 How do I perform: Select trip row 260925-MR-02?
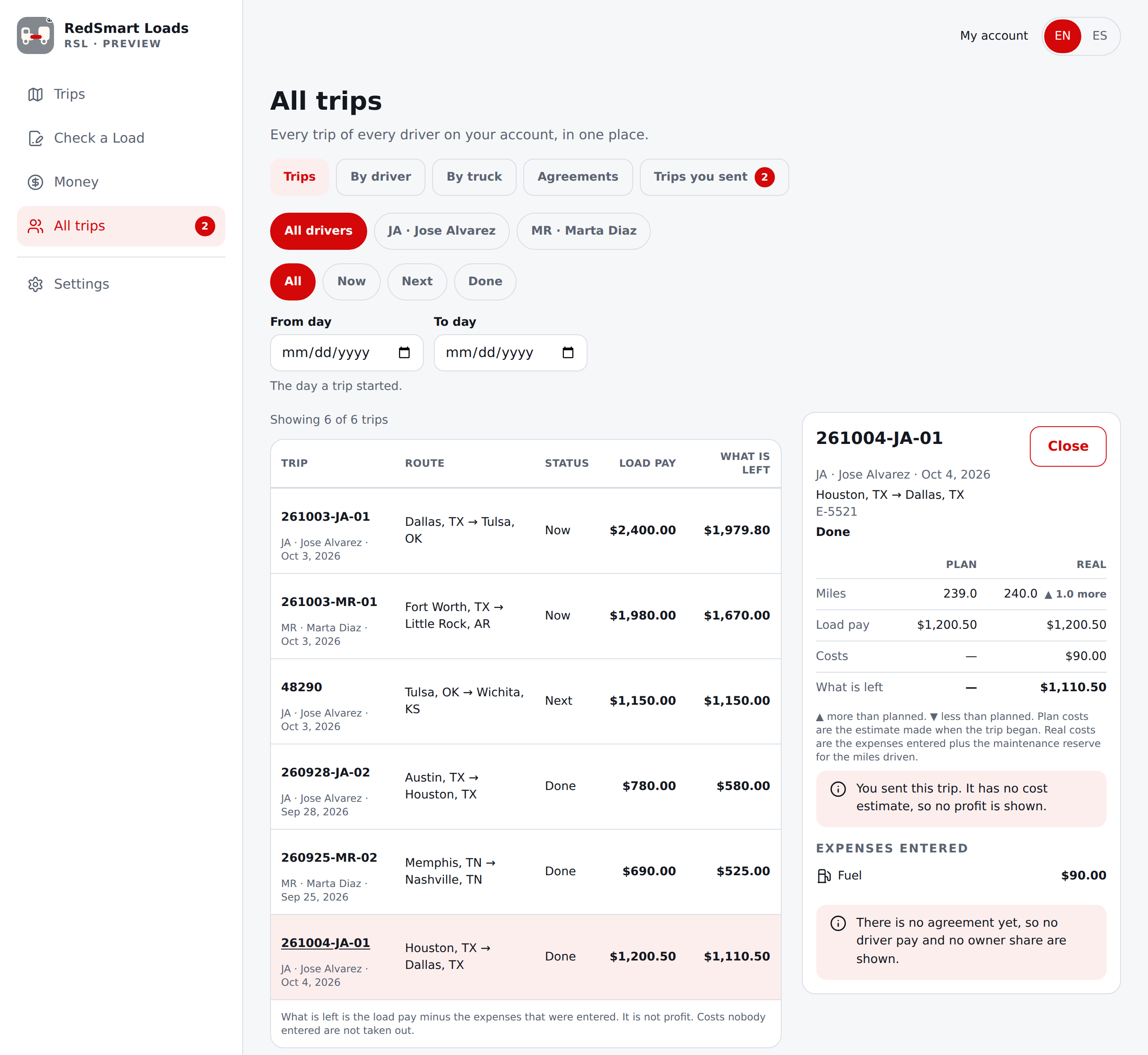526,872
